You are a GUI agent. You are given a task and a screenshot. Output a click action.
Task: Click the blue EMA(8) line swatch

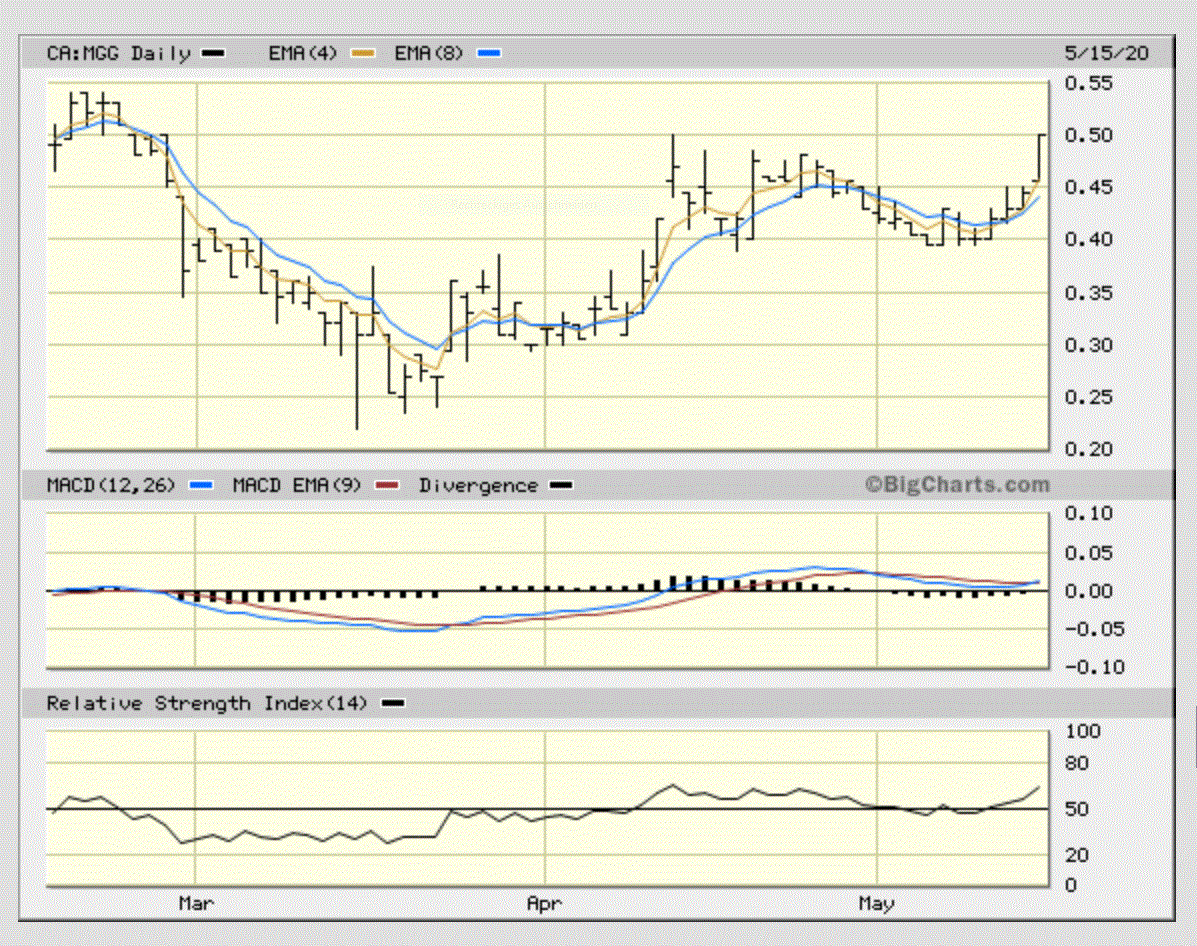click(x=488, y=53)
